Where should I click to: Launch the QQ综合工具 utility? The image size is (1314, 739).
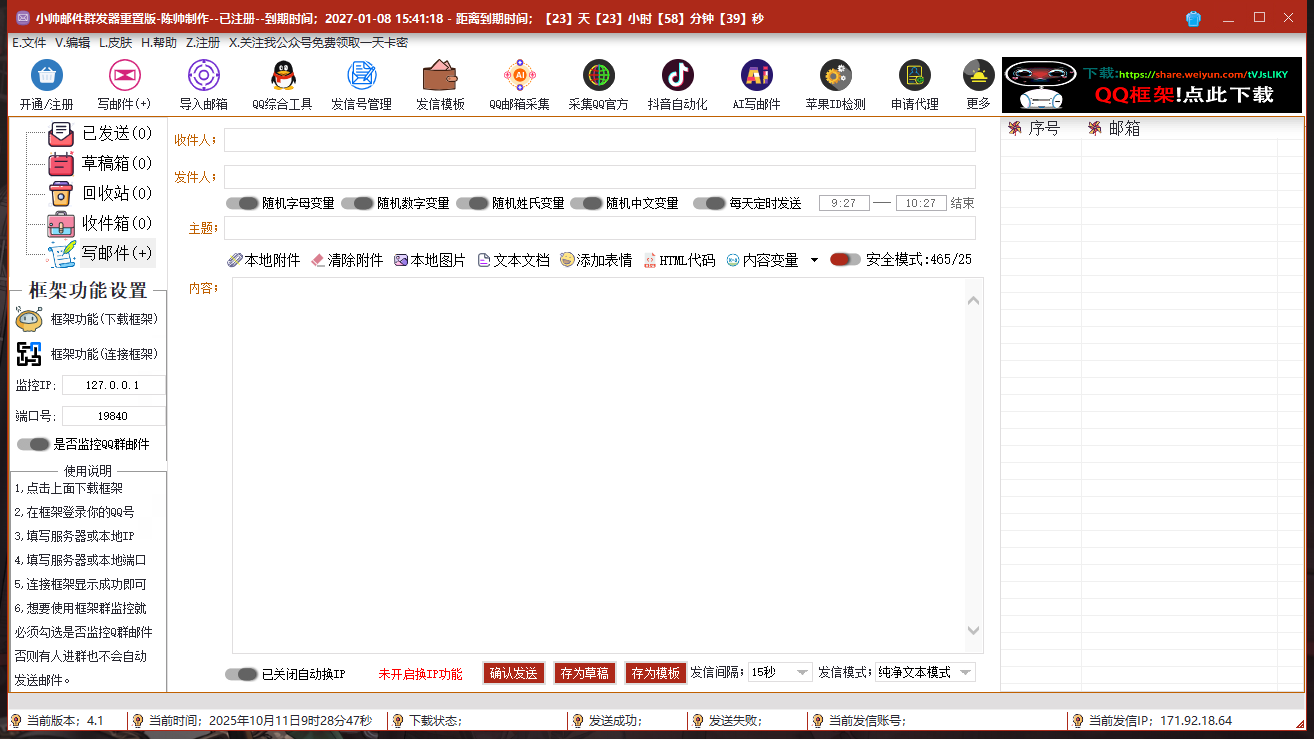click(283, 84)
